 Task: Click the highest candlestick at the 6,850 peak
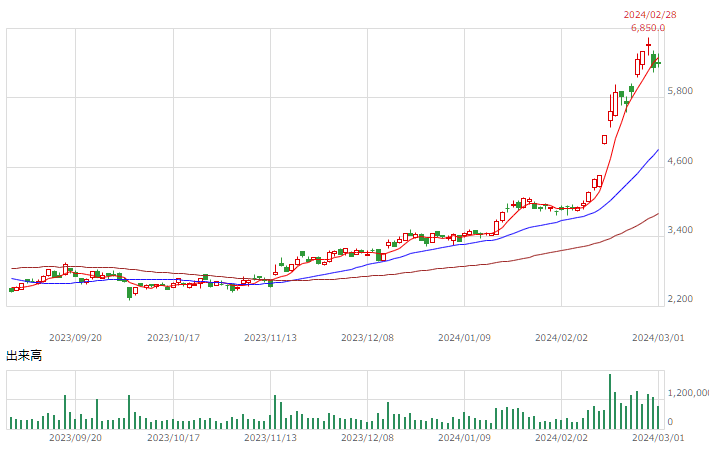648,46
